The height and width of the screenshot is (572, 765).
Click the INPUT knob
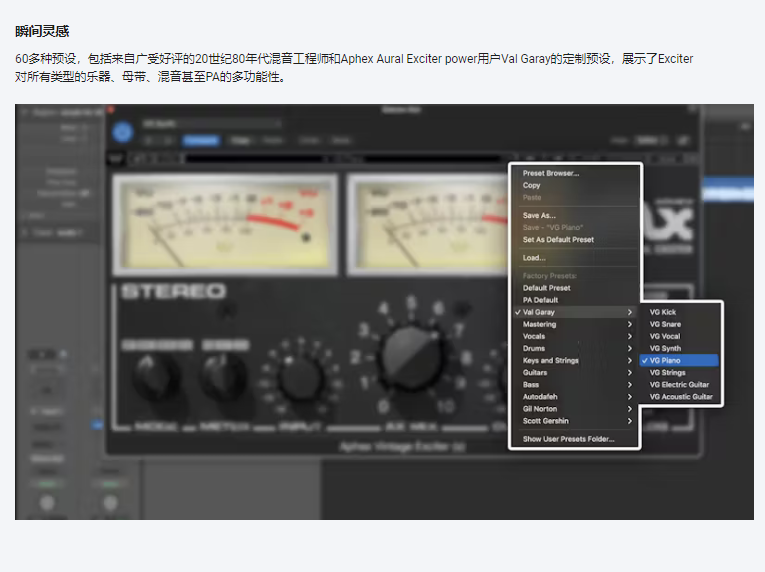(300, 378)
